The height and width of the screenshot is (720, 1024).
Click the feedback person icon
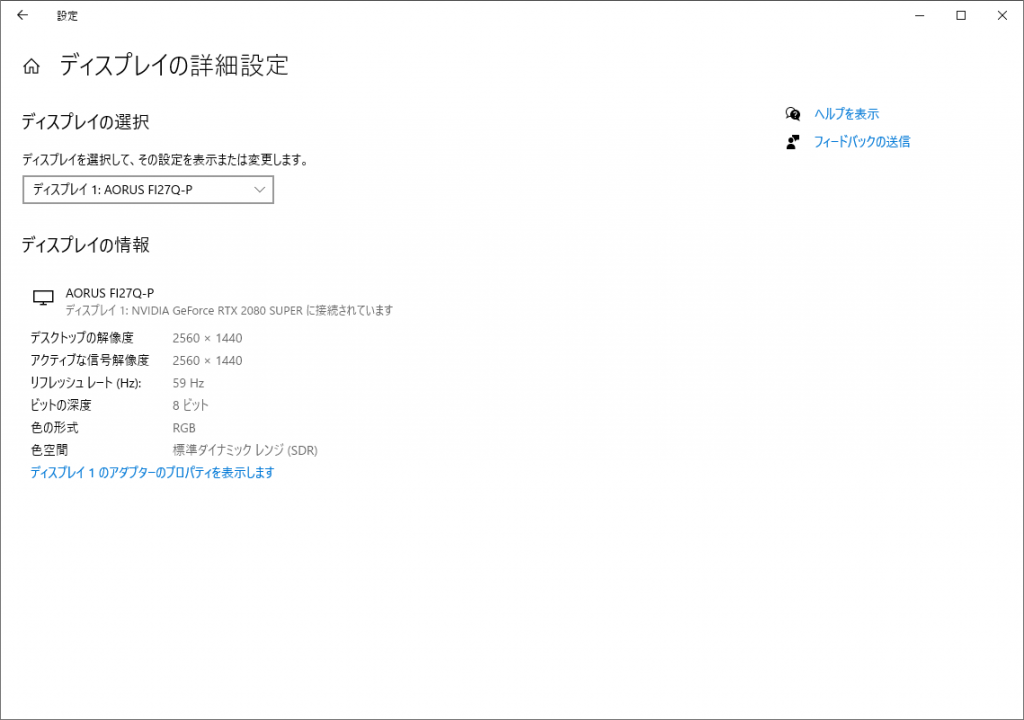pos(793,142)
